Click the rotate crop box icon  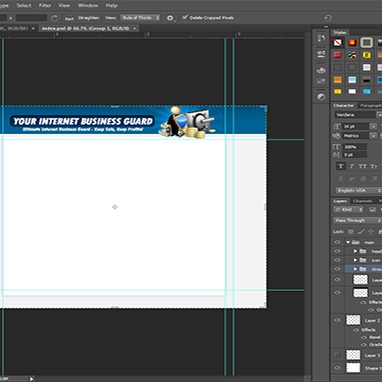point(55,18)
